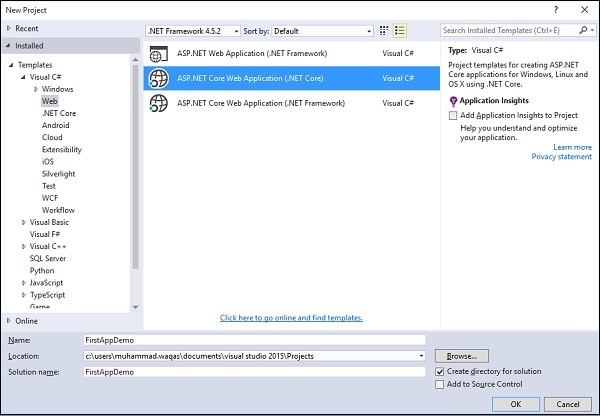Select the Visual F# category
The width and height of the screenshot is (600, 416).
coord(45,234)
